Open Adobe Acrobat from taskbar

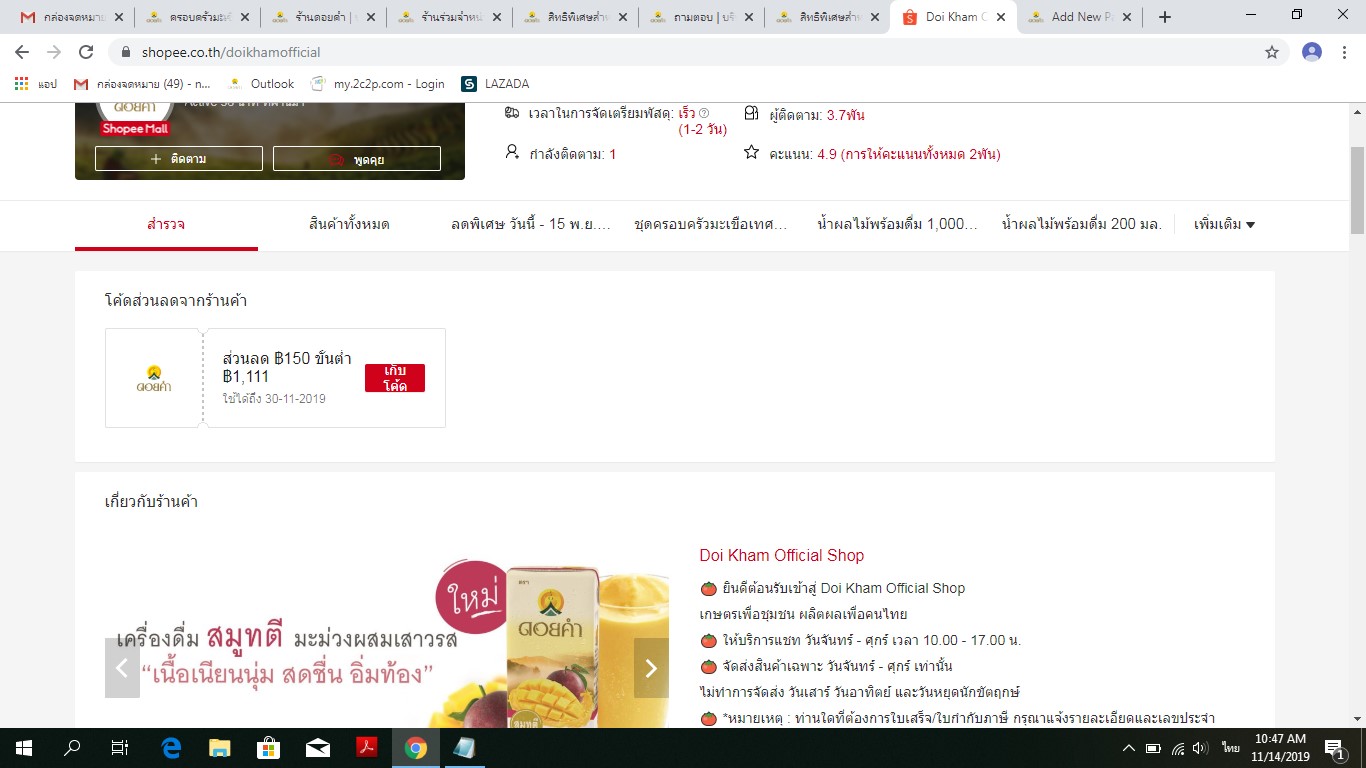367,748
